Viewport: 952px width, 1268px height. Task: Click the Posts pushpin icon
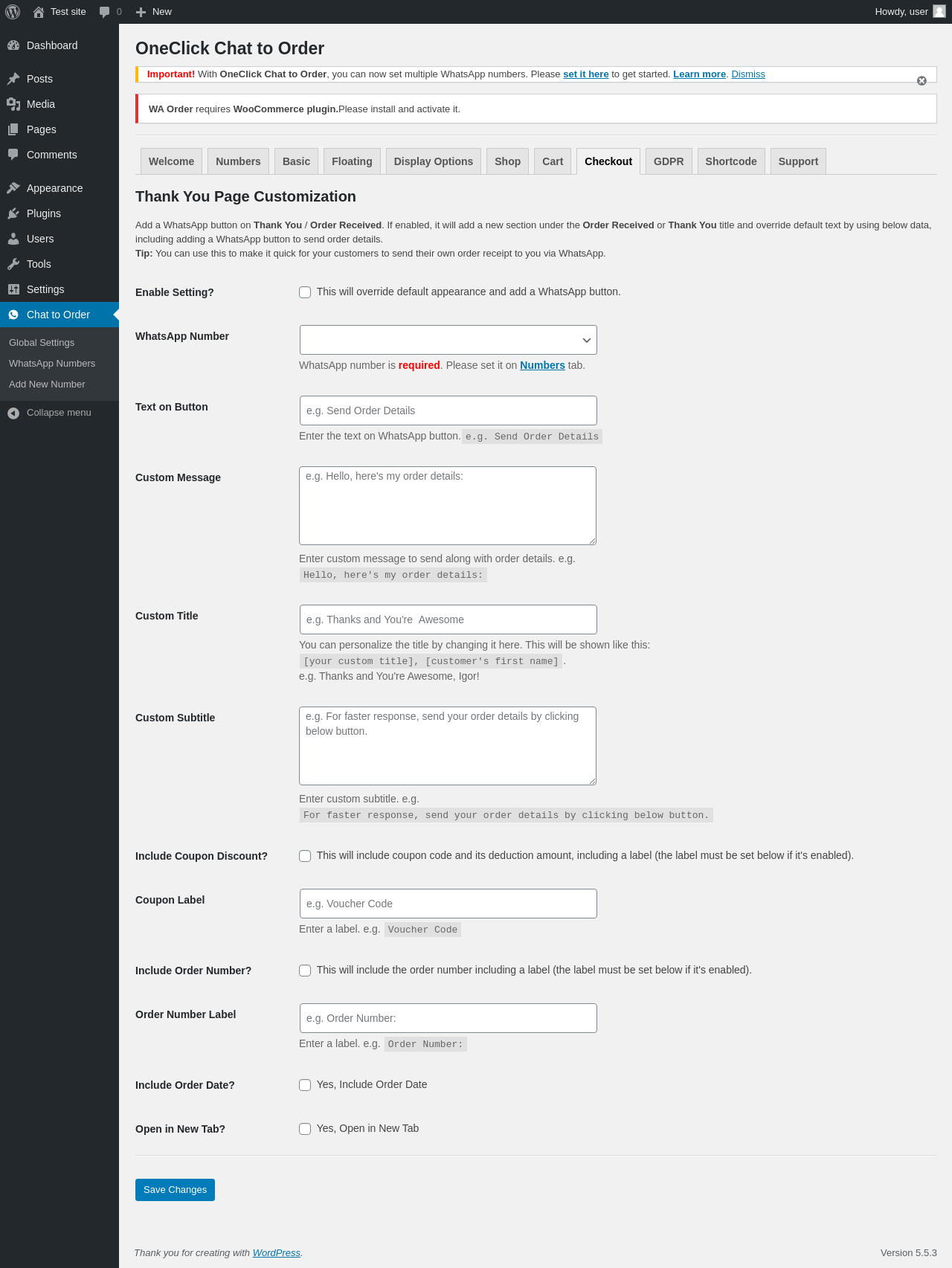coord(13,79)
